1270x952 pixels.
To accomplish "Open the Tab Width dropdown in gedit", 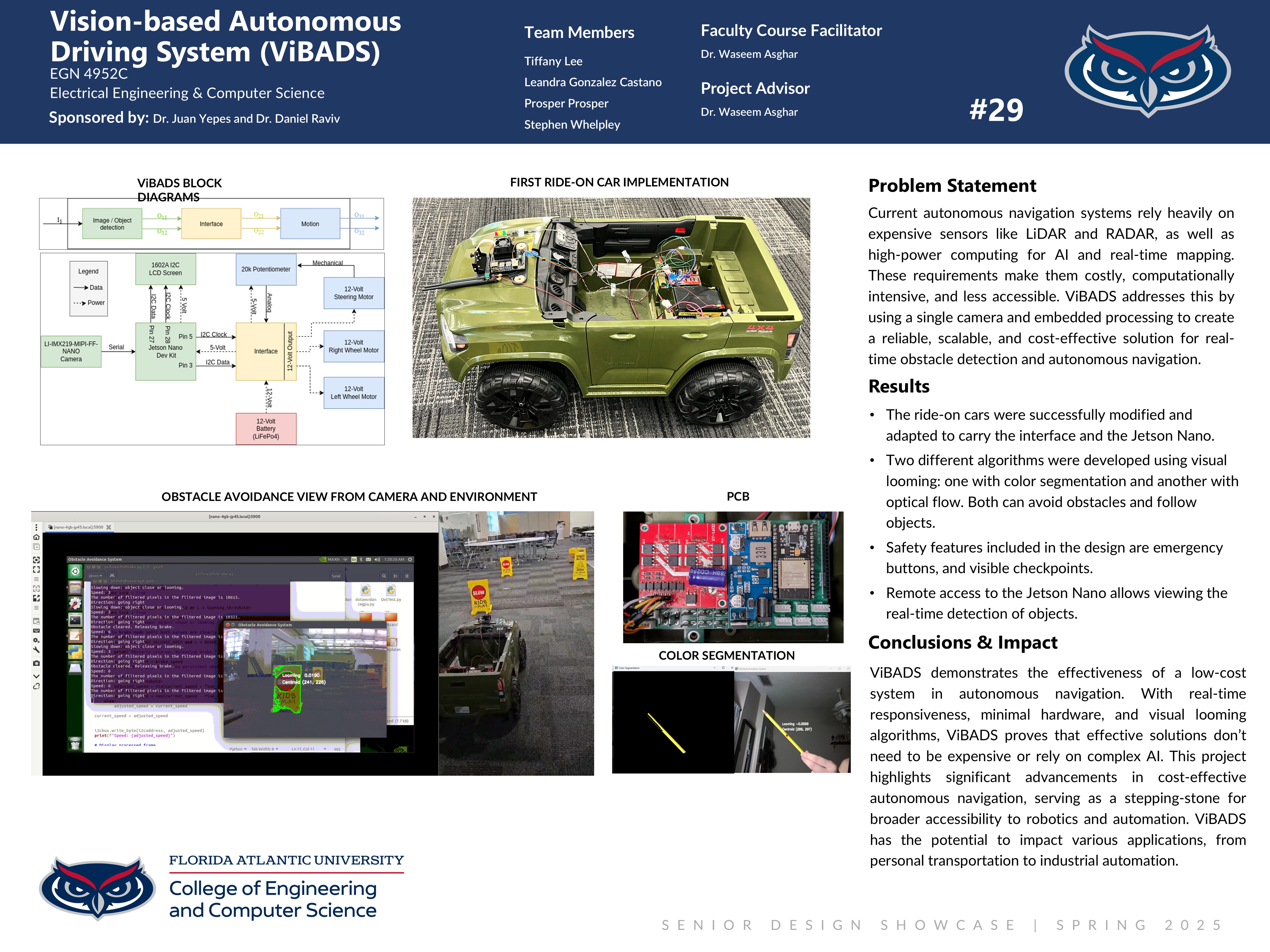I will (x=265, y=749).
